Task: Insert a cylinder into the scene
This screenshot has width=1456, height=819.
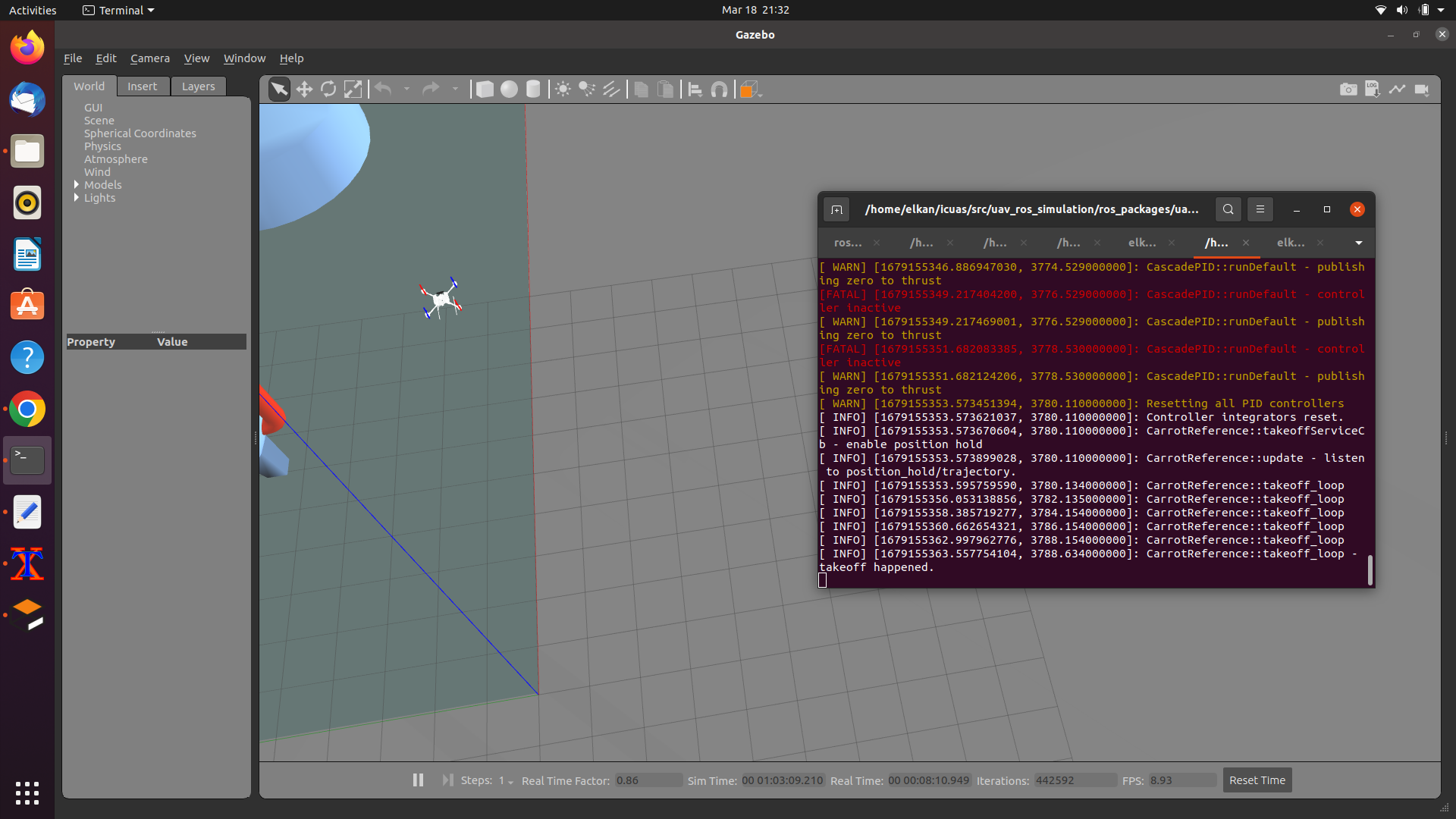Action: pyautogui.click(x=533, y=89)
